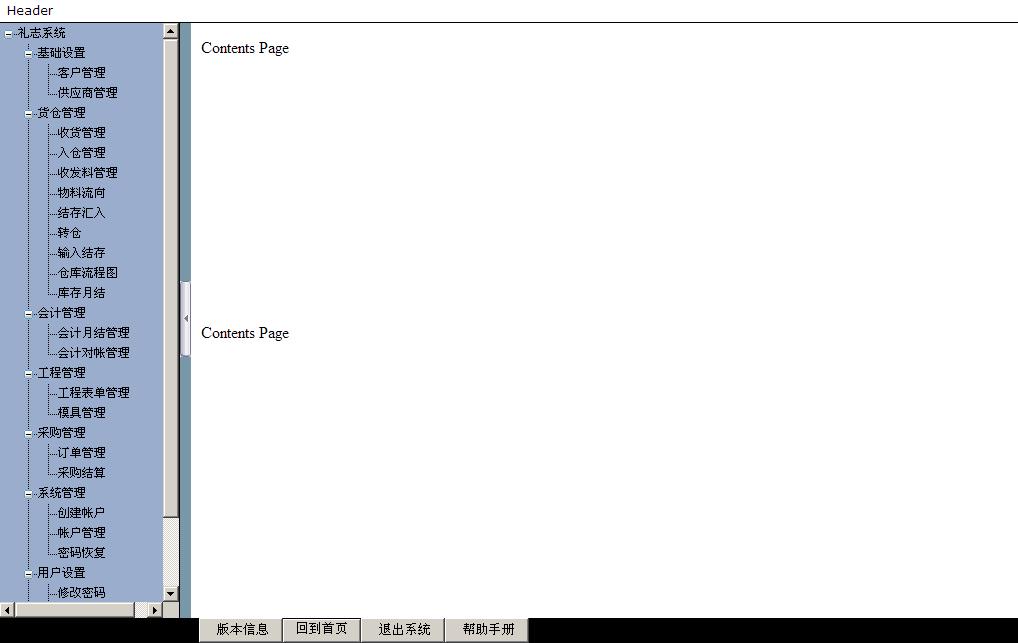Viewport: 1018px width, 643px height.
Task: Open 物料流向 page
Action: coord(81,193)
